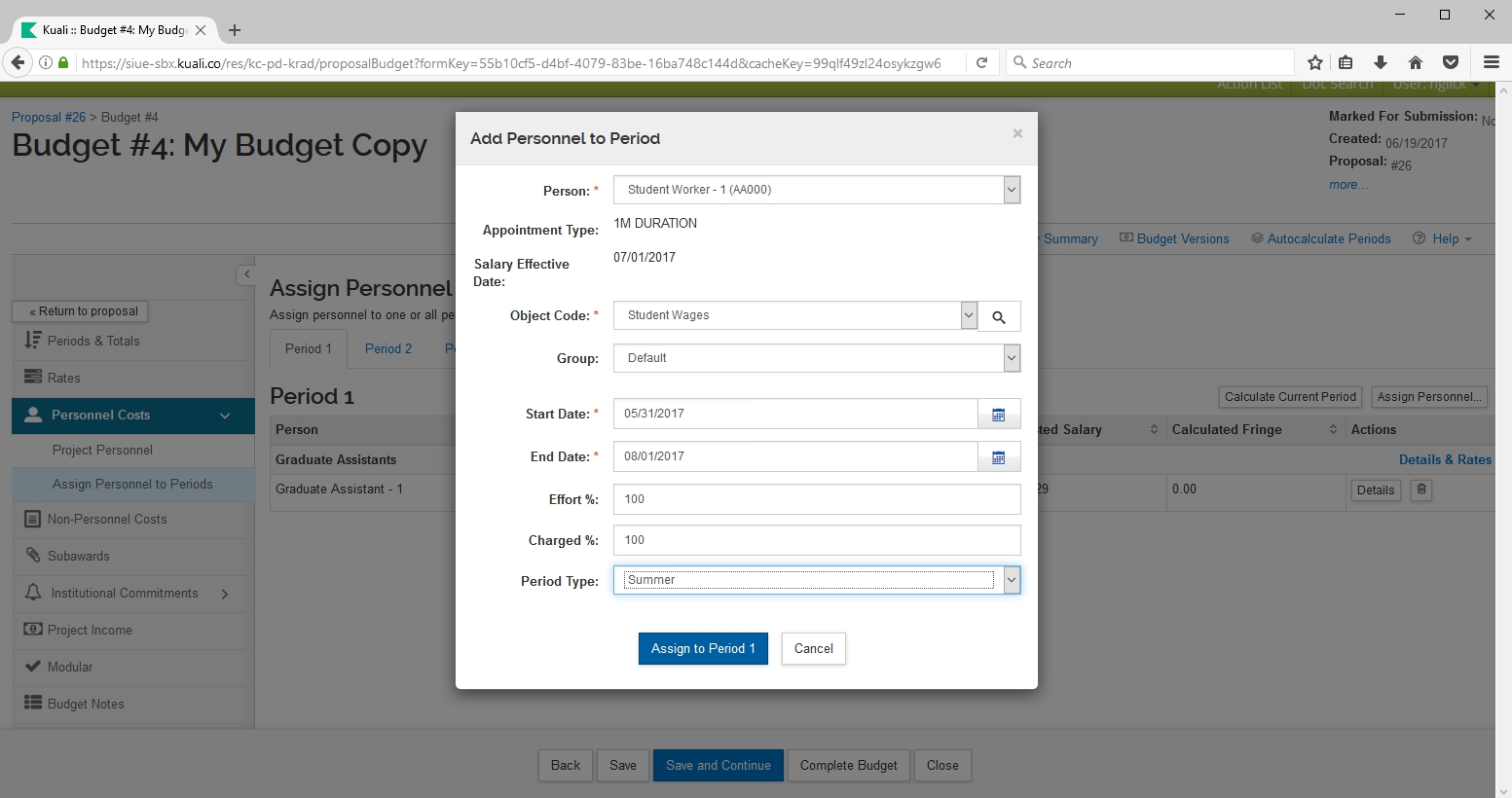Expand Institutional Commitments in sidebar
Screen dimensions: 1512x798
(x=225, y=594)
